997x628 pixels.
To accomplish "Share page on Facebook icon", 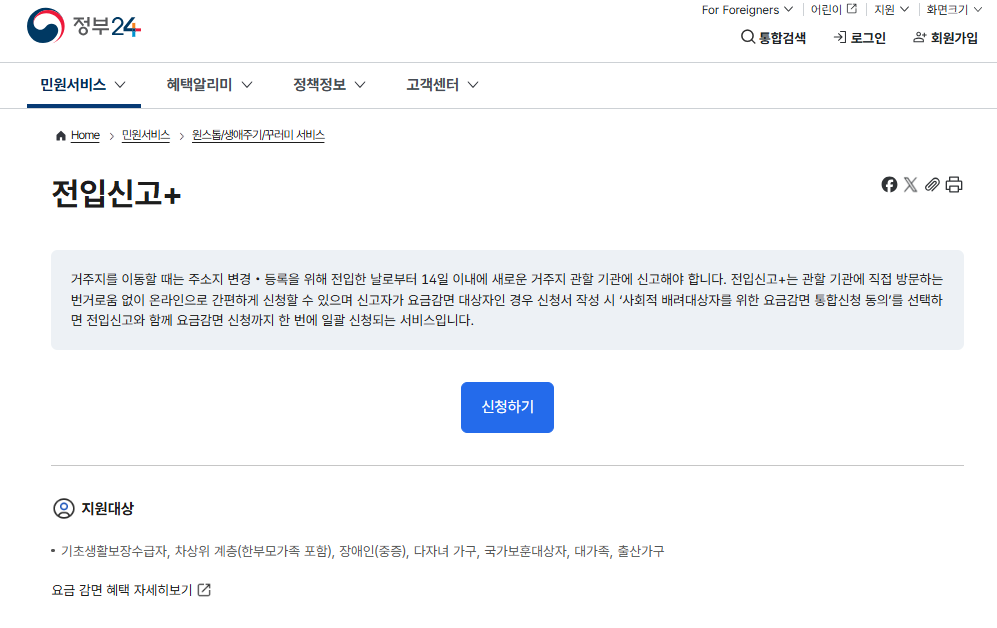I will click(x=889, y=184).
